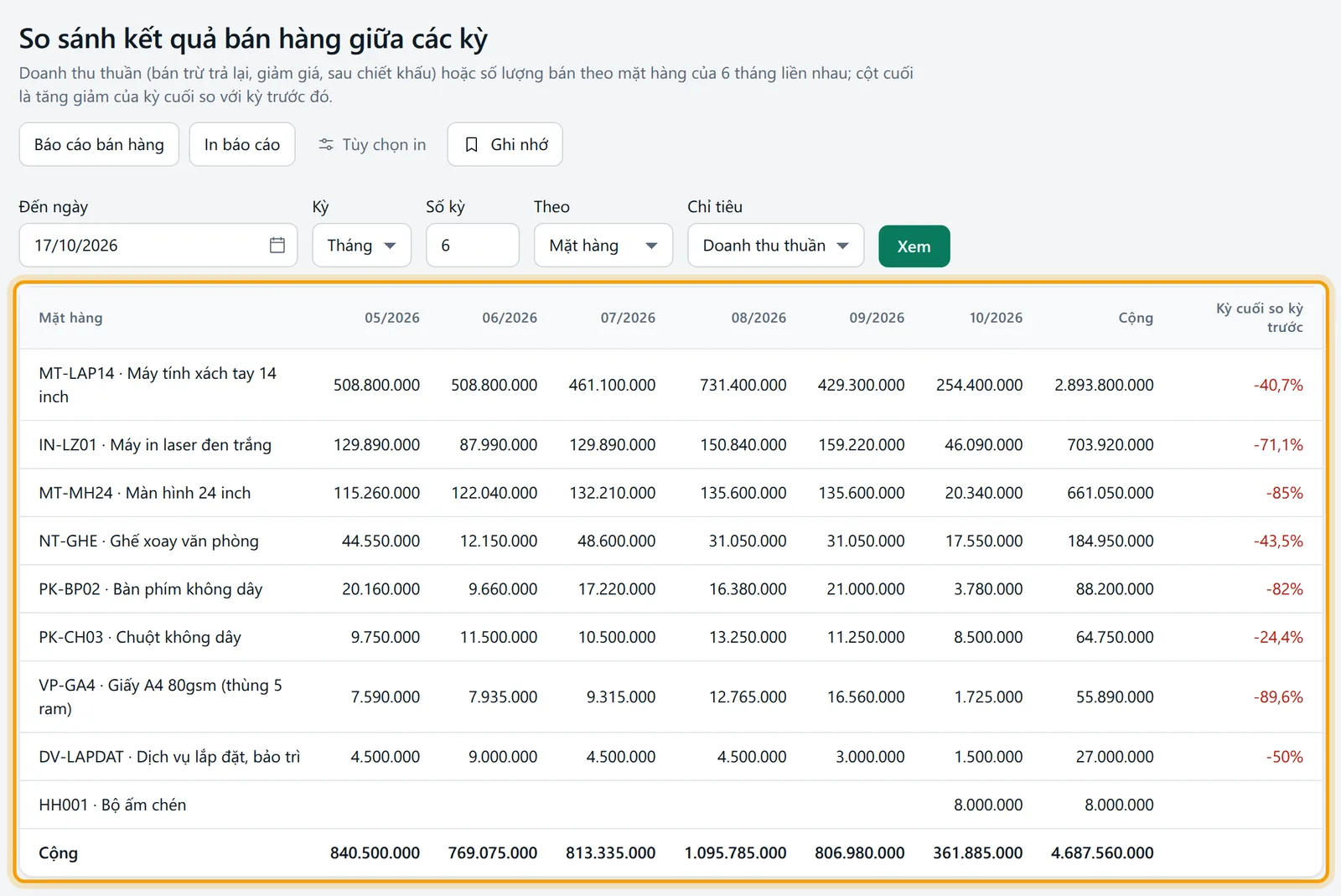This screenshot has width=1341, height=896.
Task: Select the 05/2026 column header
Action: tap(391, 318)
